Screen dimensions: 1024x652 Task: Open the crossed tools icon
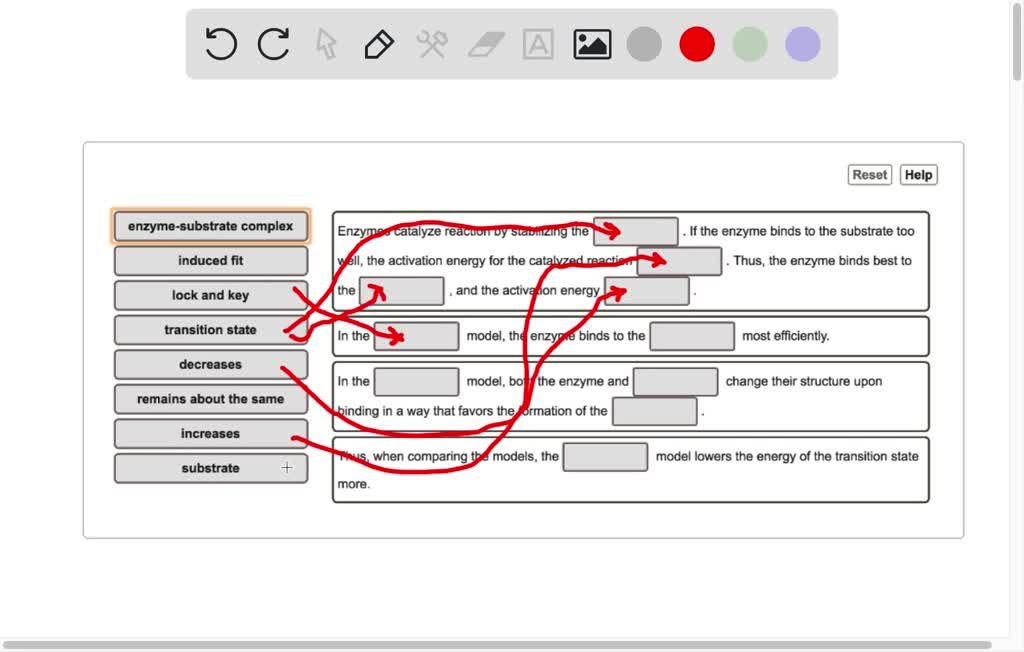point(432,44)
